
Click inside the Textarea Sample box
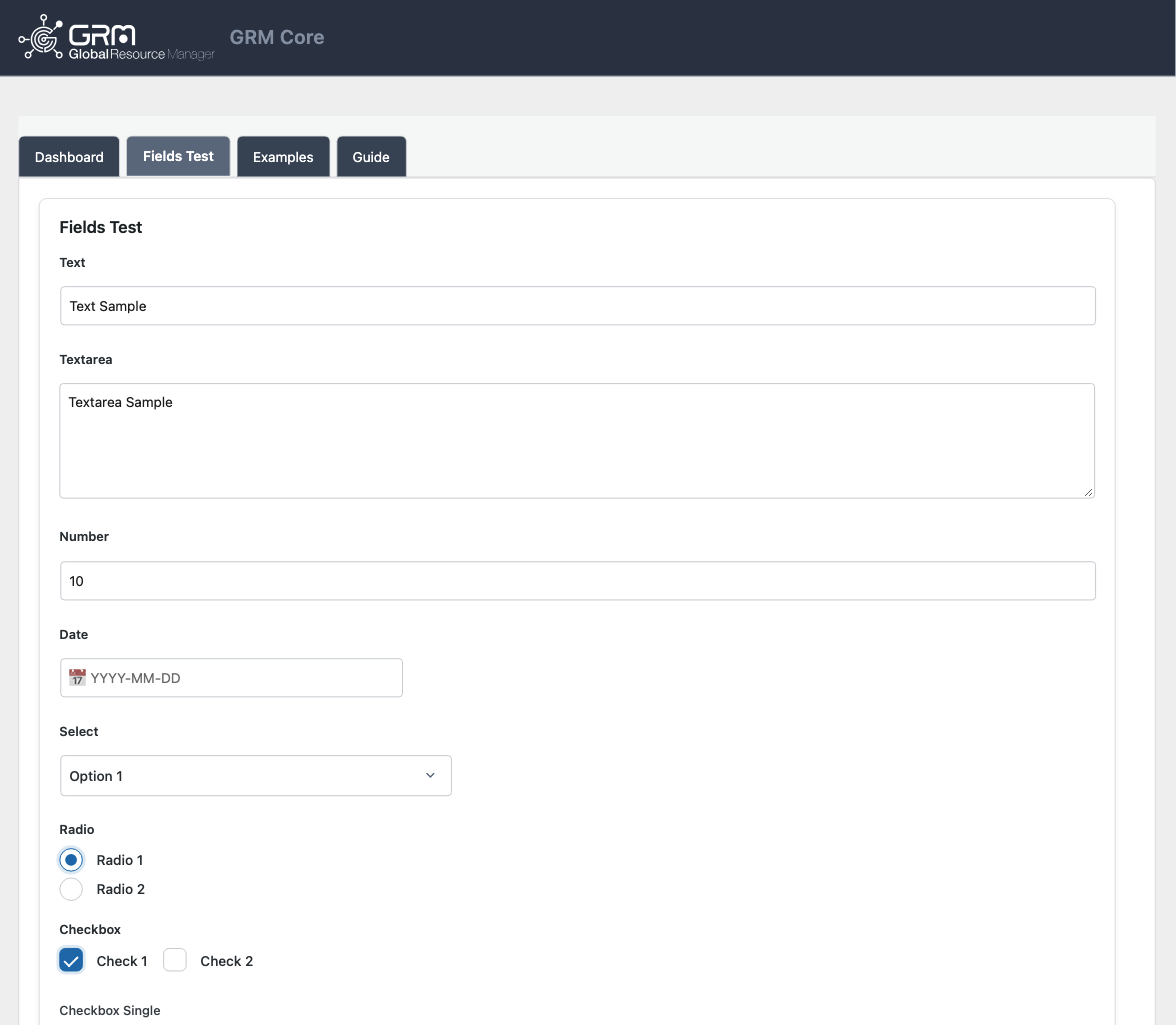(578, 441)
